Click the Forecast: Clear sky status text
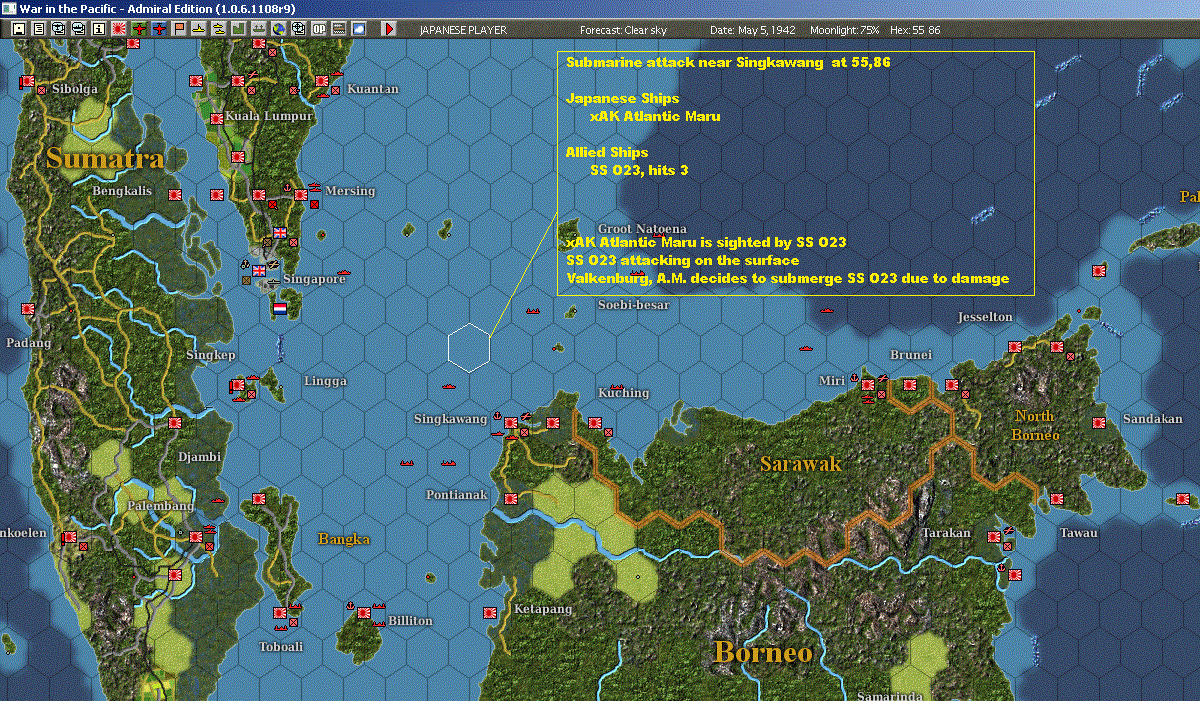This screenshot has width=1200, height=701. [623, 31]
